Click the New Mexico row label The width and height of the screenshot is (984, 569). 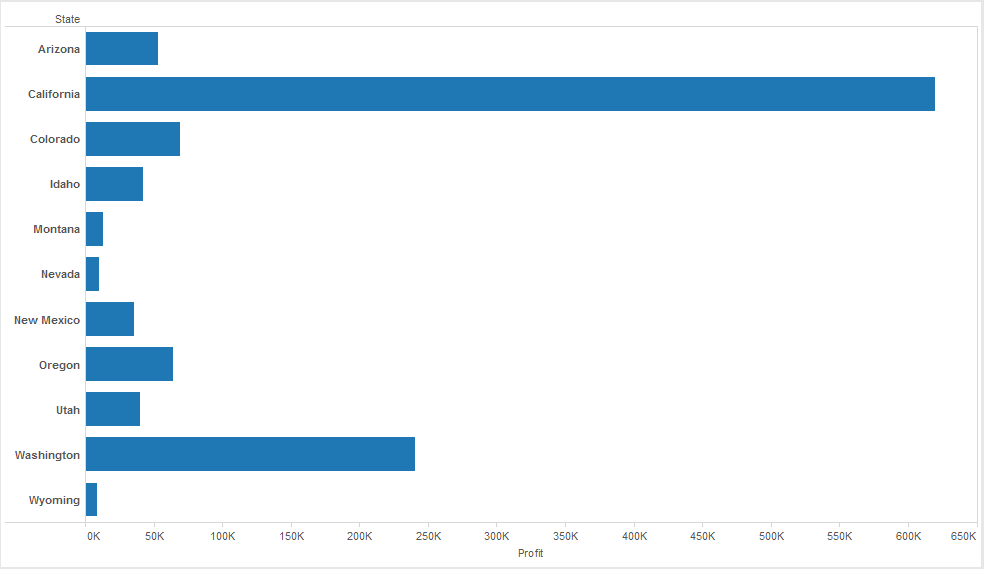pyautogui.click(x=47, y=320)
